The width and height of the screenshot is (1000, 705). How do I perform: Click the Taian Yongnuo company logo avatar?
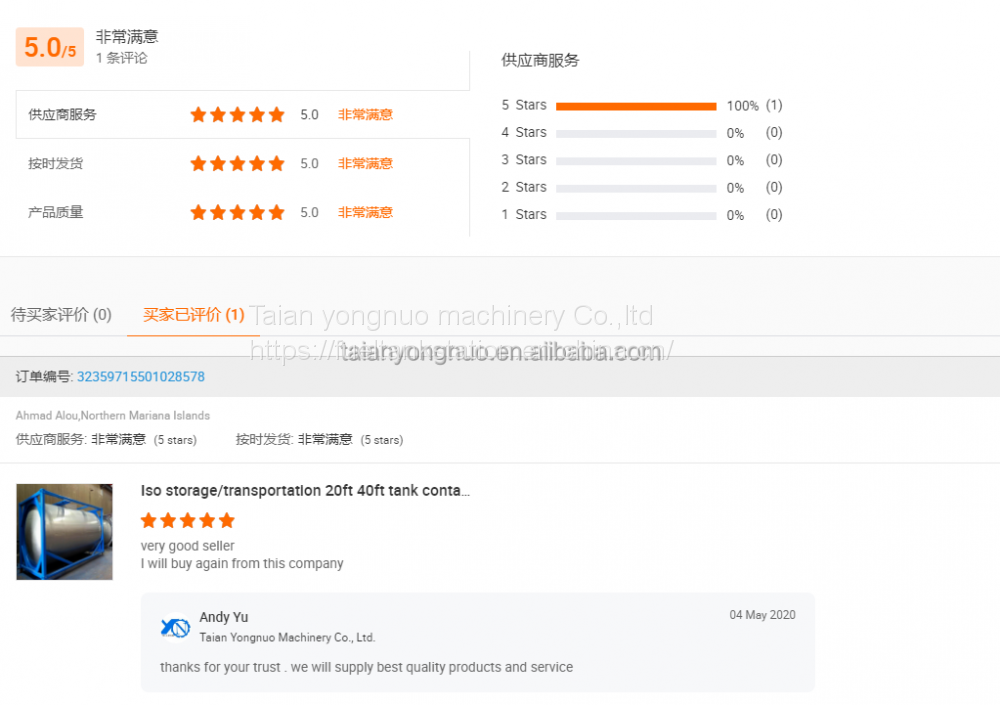click(175, 627)
